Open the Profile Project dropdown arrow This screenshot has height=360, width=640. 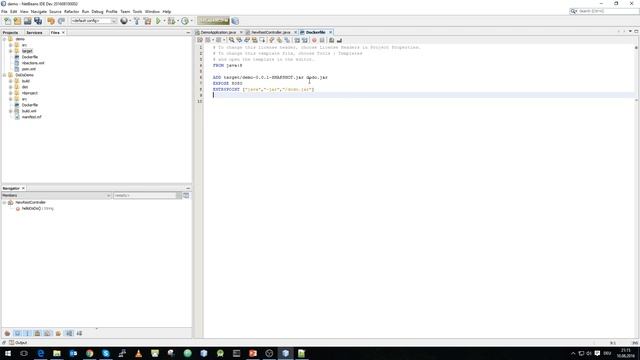pyautogui.click(x=191, y=21)
